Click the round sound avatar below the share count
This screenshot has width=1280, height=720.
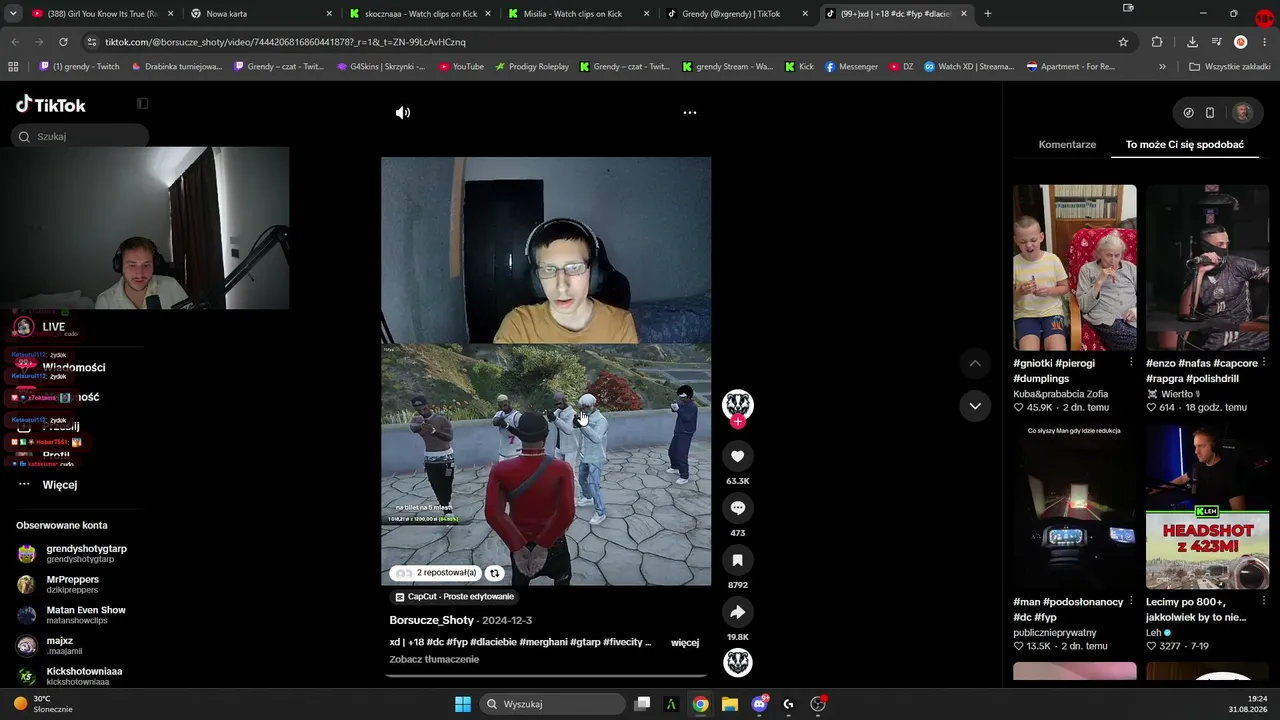[x=738, y=662]
